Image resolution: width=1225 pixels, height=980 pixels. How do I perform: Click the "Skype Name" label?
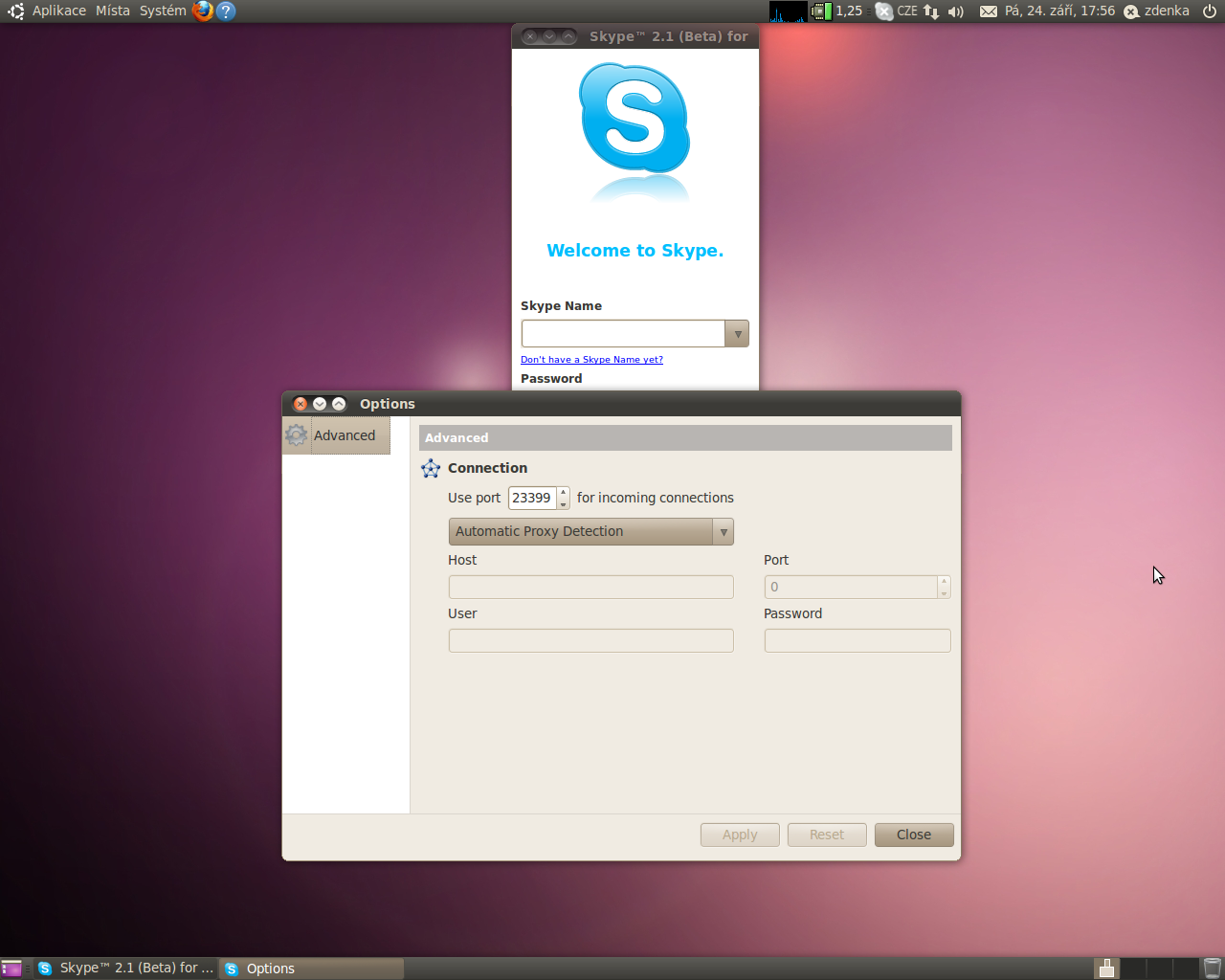click(561, 306)
